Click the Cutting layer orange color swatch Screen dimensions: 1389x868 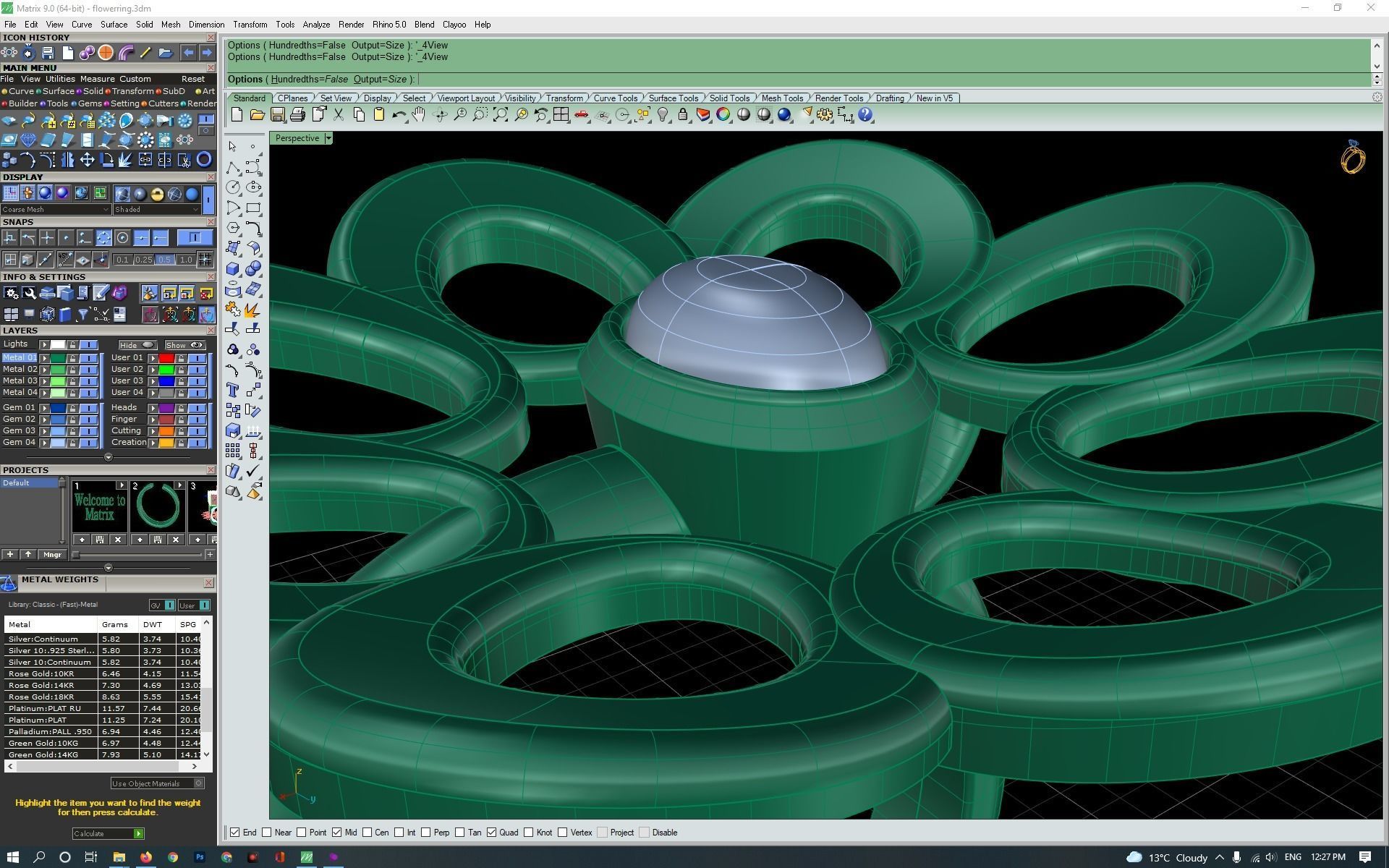[166, 431]
